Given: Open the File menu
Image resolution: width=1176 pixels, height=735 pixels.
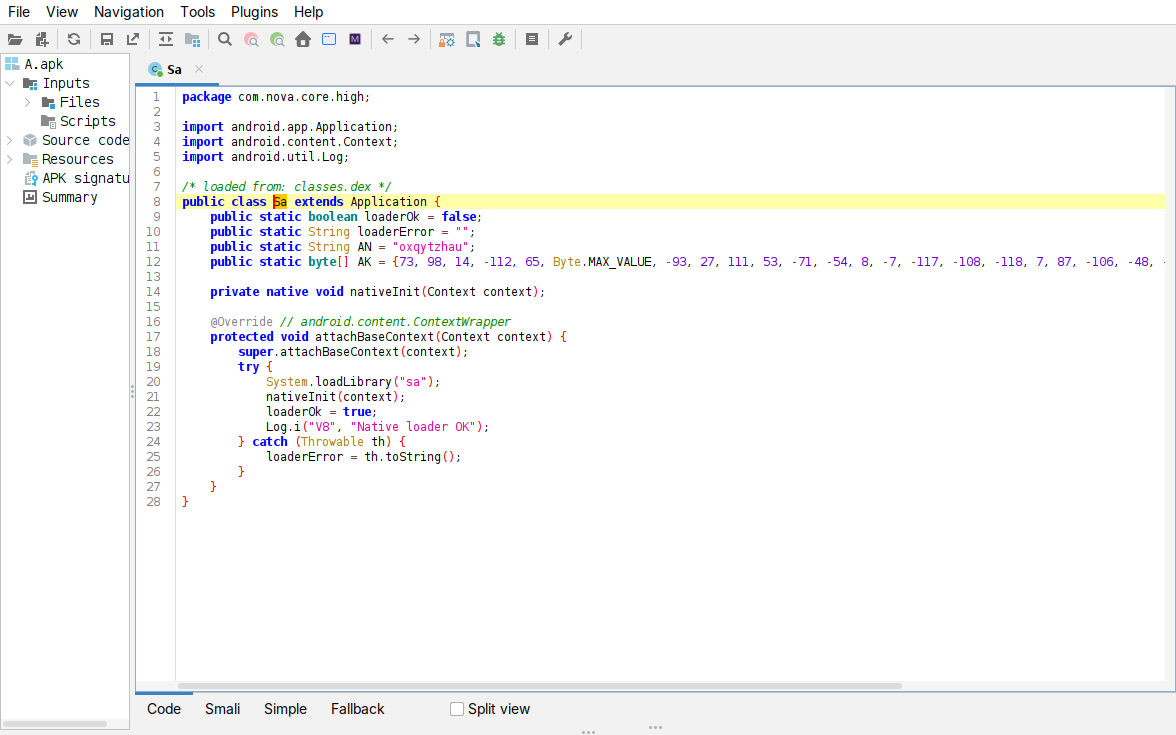Looking at the screenshot, I should tap(19, 12).
